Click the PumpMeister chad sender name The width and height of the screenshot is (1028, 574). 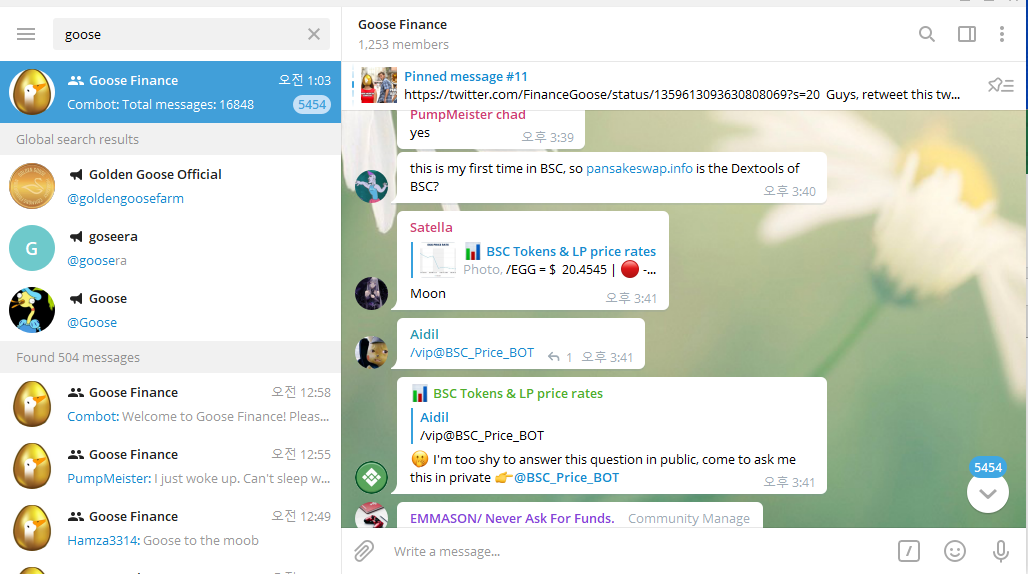(x=467, y=115)
